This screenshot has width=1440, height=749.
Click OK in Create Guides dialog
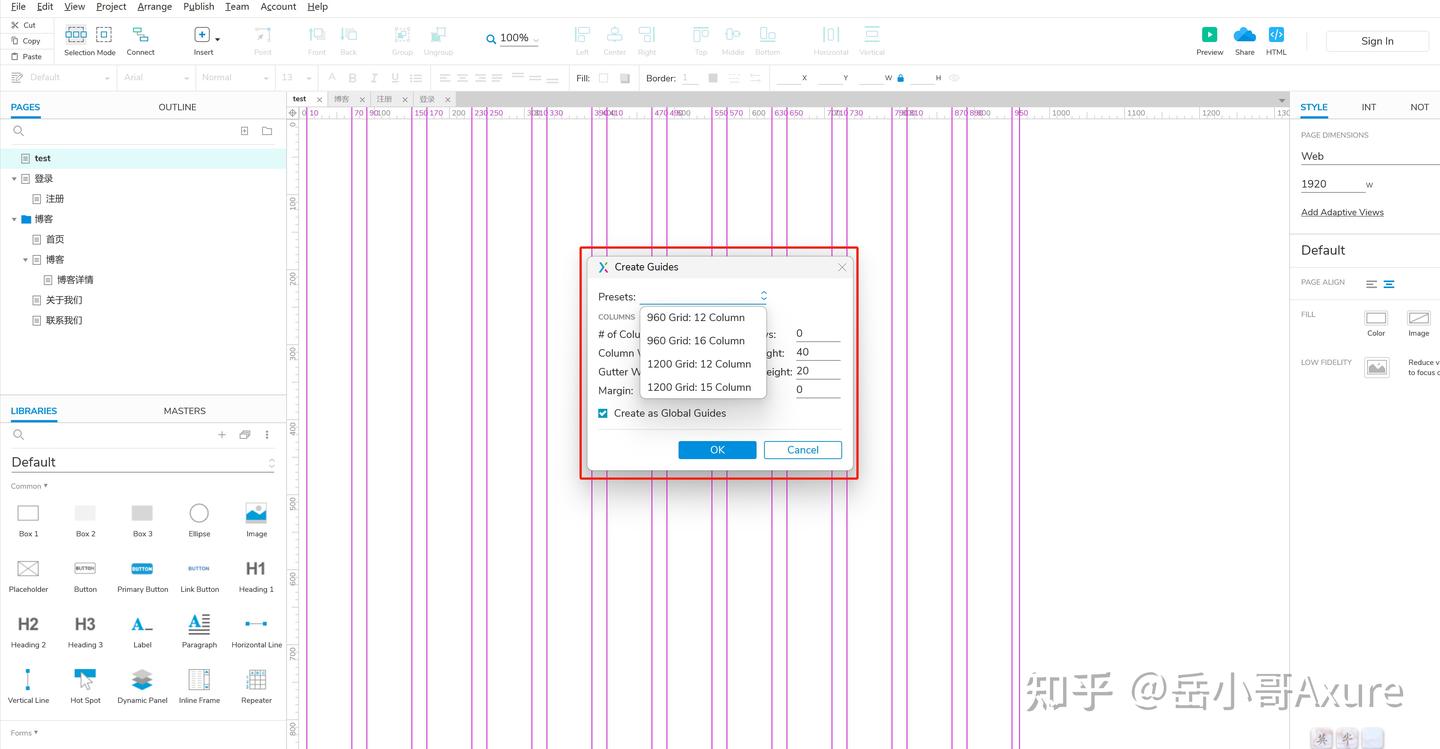(x=717, y=450)
